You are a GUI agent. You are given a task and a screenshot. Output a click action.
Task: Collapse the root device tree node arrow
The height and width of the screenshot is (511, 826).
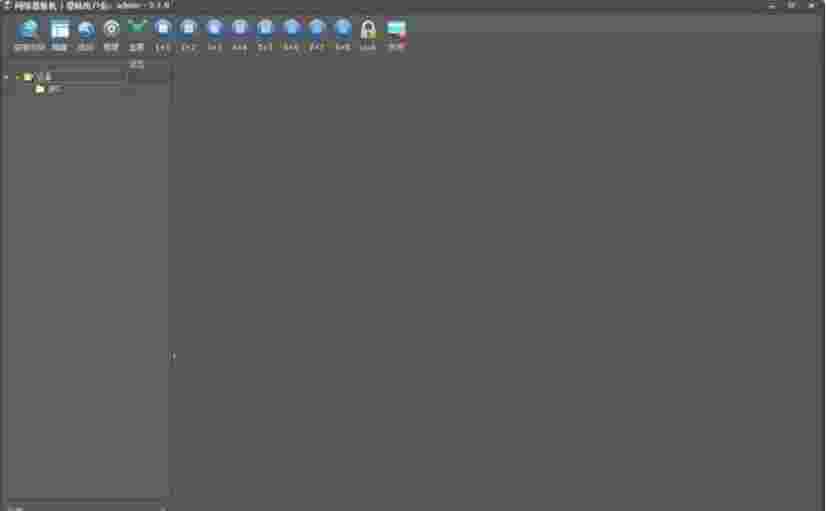[17, 77]
